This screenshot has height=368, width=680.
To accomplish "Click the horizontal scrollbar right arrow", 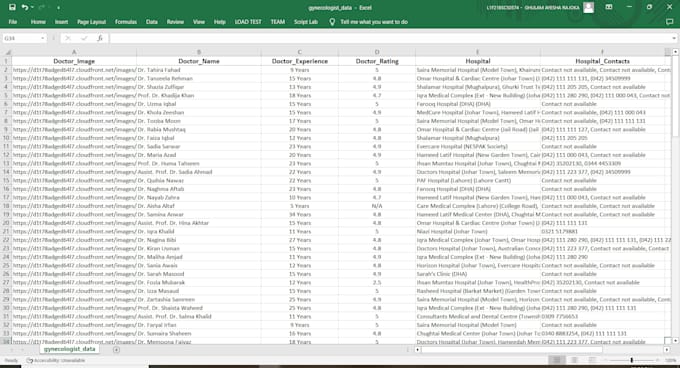I will click(x=667, y=349).
